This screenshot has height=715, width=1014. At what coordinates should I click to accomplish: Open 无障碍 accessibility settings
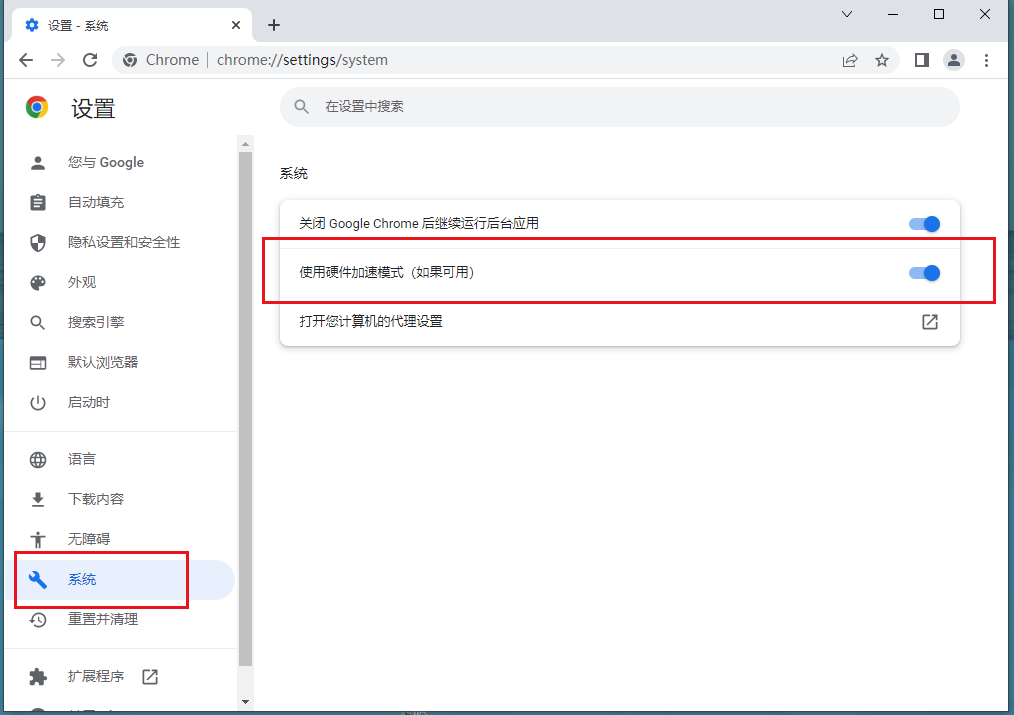pos(121,540)
